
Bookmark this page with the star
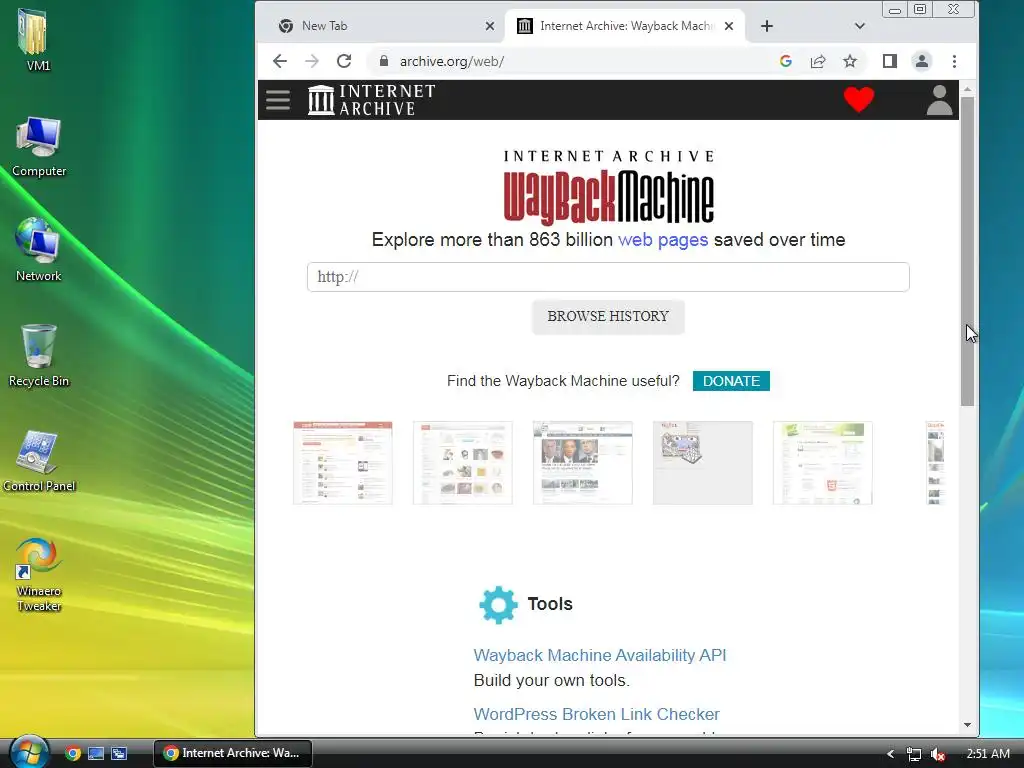850,61
